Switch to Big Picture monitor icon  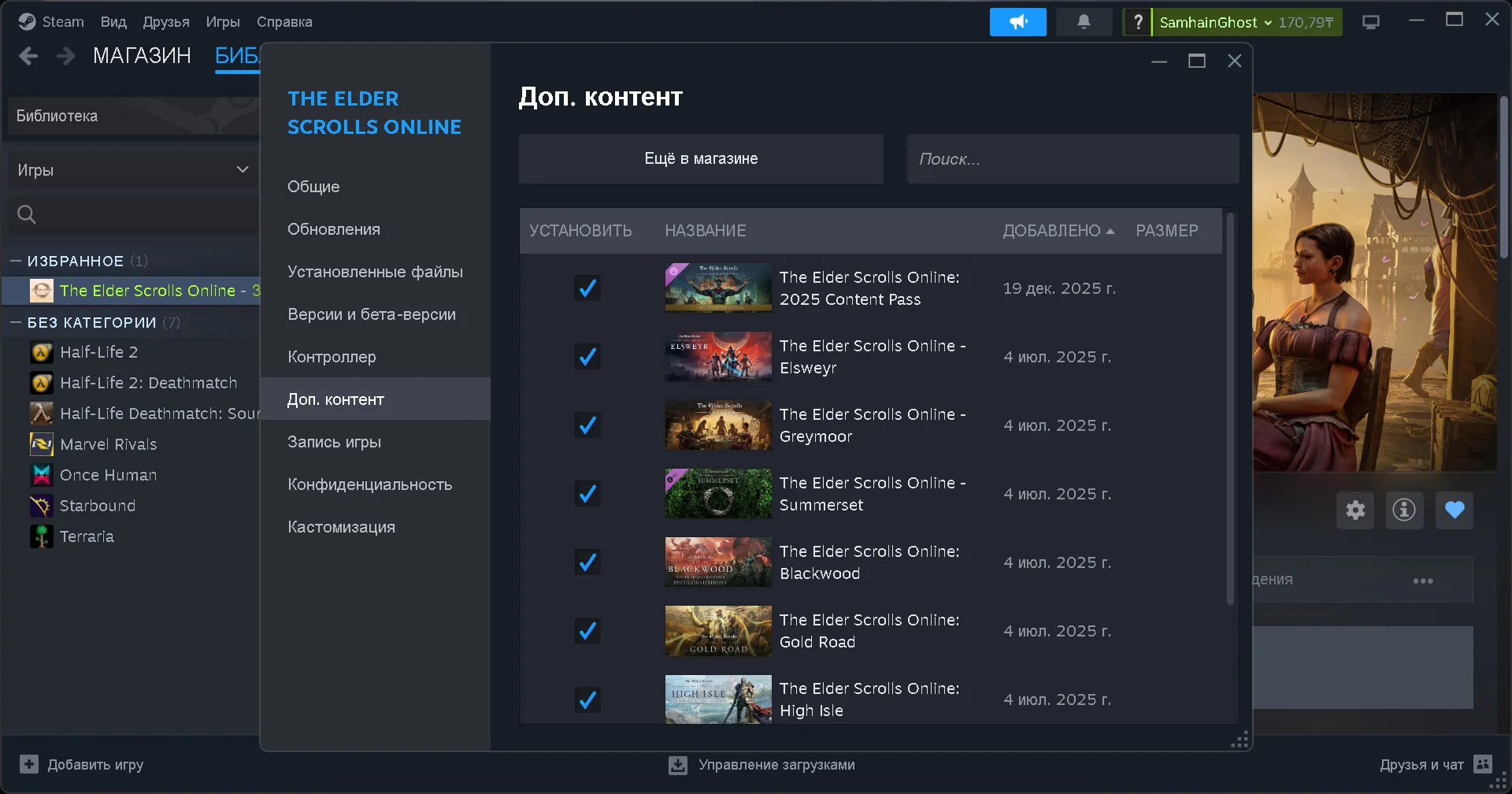pyautogui.click(x=1371, y=22)
